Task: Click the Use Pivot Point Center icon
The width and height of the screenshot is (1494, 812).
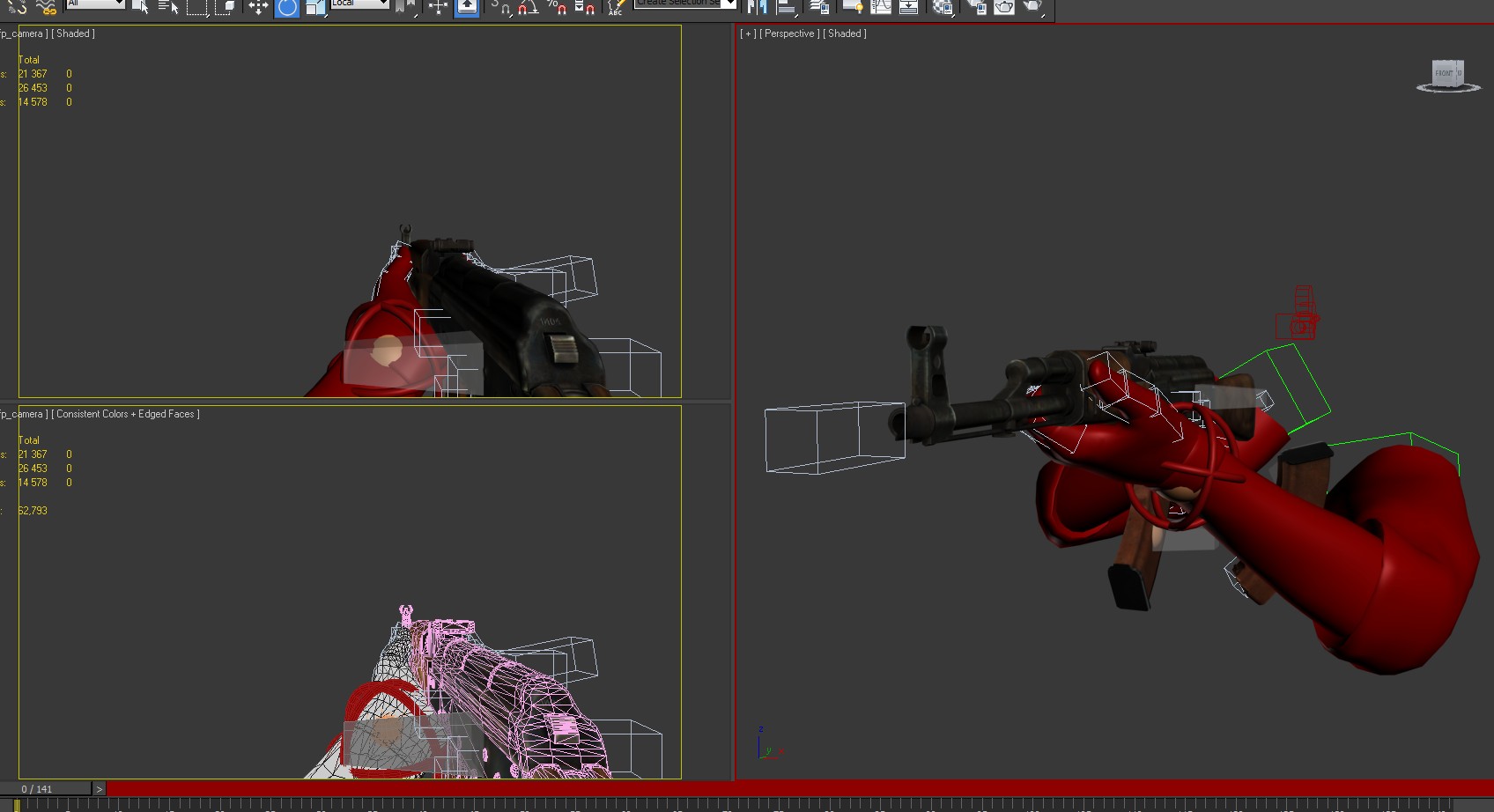Action: click(406, 7)
